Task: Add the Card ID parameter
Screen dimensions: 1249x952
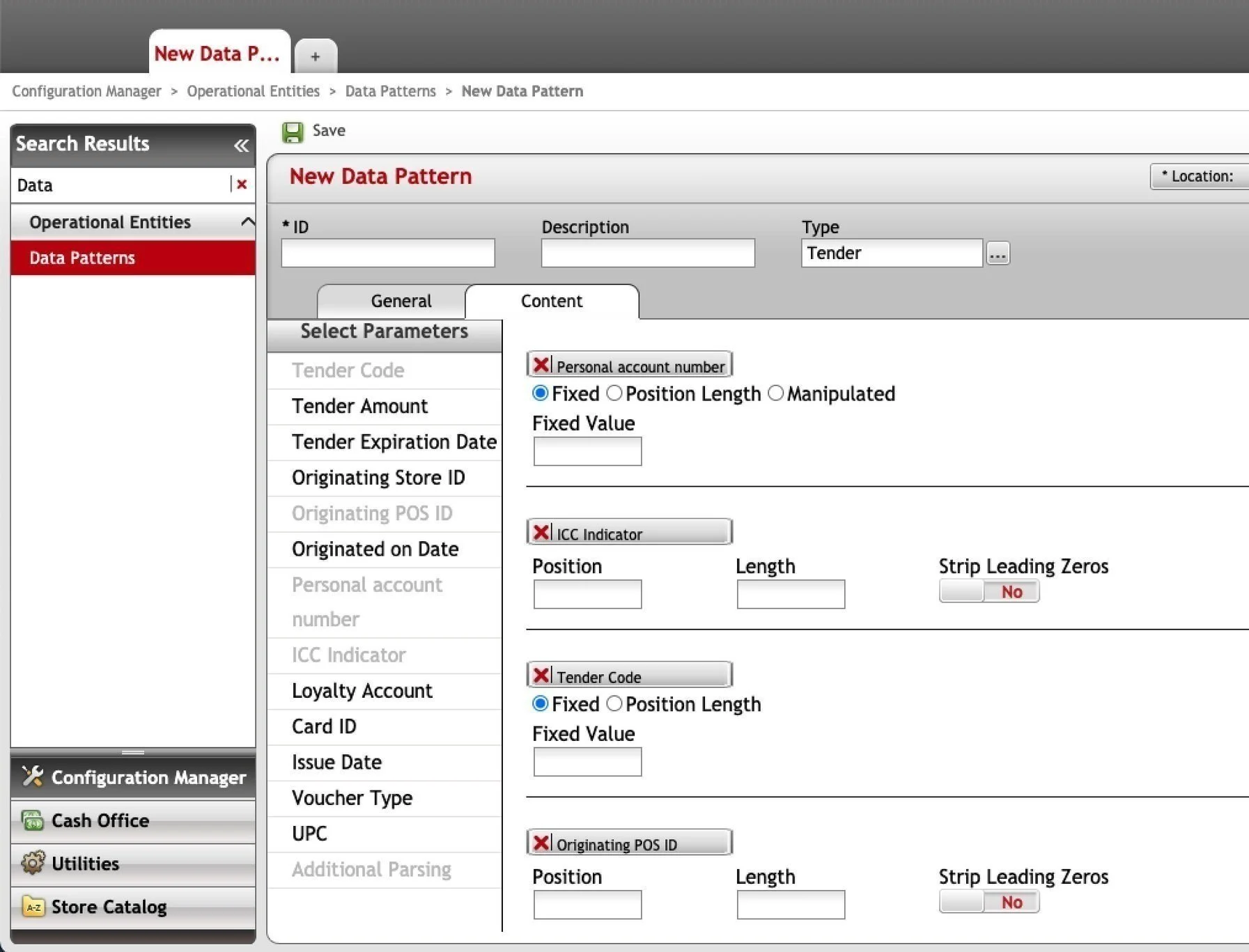Action: point(385,726)
